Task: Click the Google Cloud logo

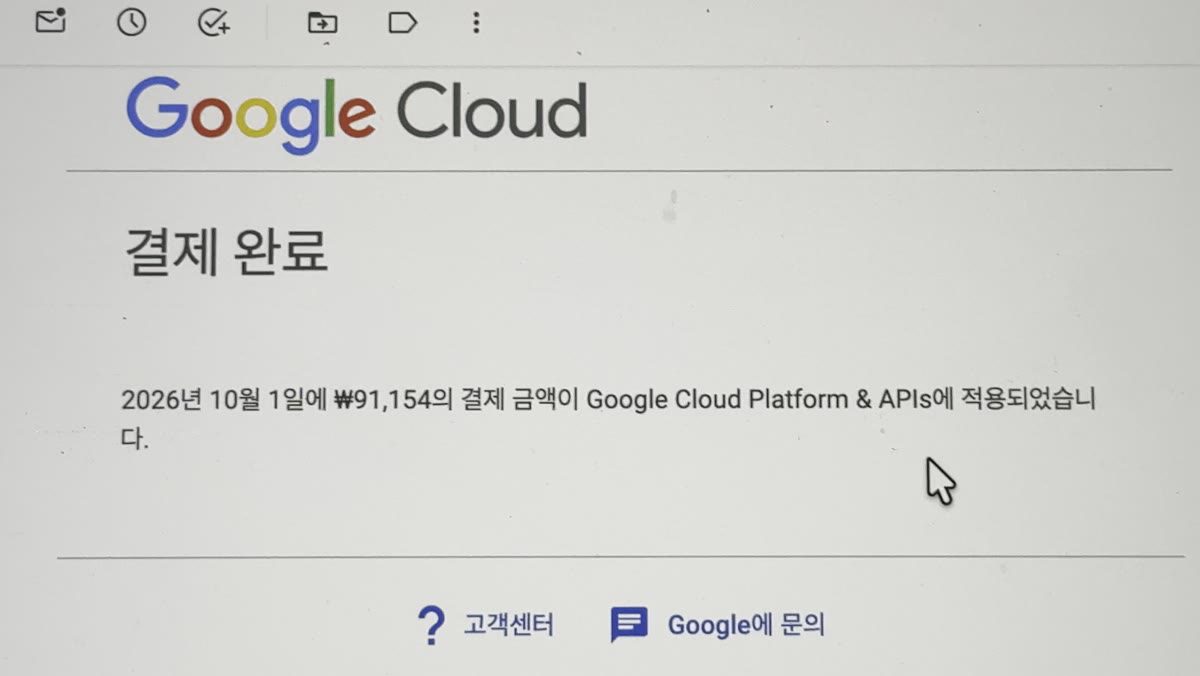Action: (x=356, y=113)
